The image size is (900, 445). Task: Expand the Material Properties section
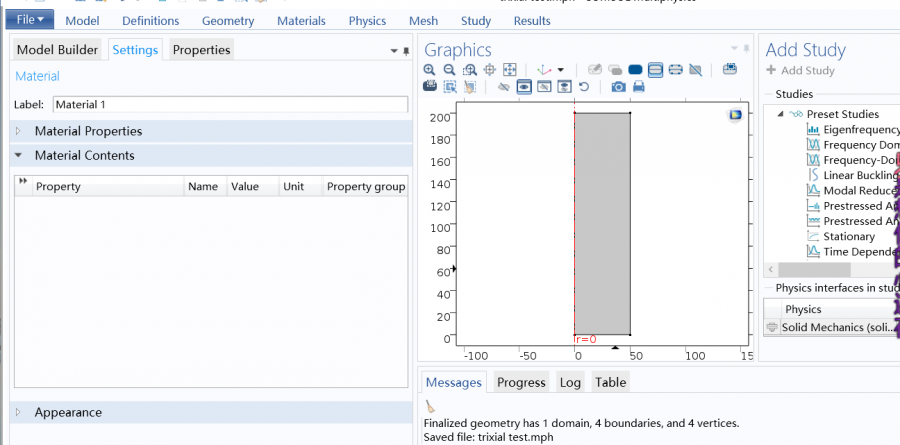pos(88,131)
